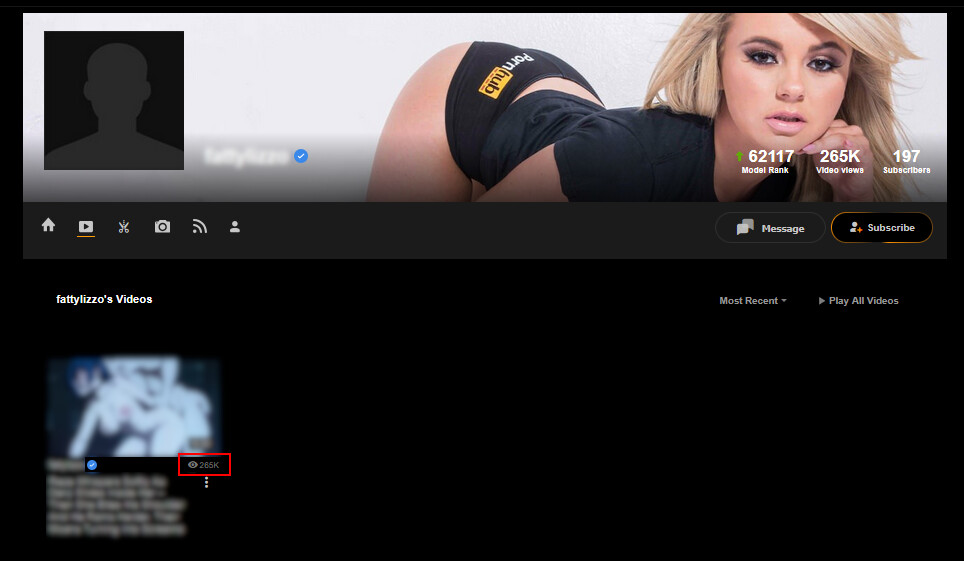Click the 197 Subscribers stat
964x561 pixels.
coord(906,162)
